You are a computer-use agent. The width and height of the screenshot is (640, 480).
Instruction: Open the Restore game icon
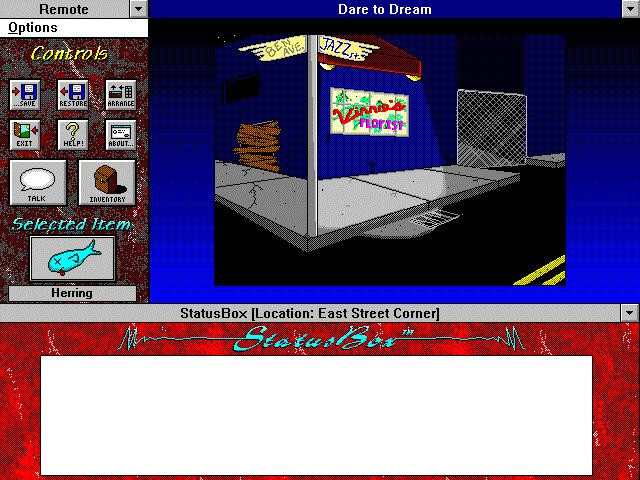click(73, 95)
